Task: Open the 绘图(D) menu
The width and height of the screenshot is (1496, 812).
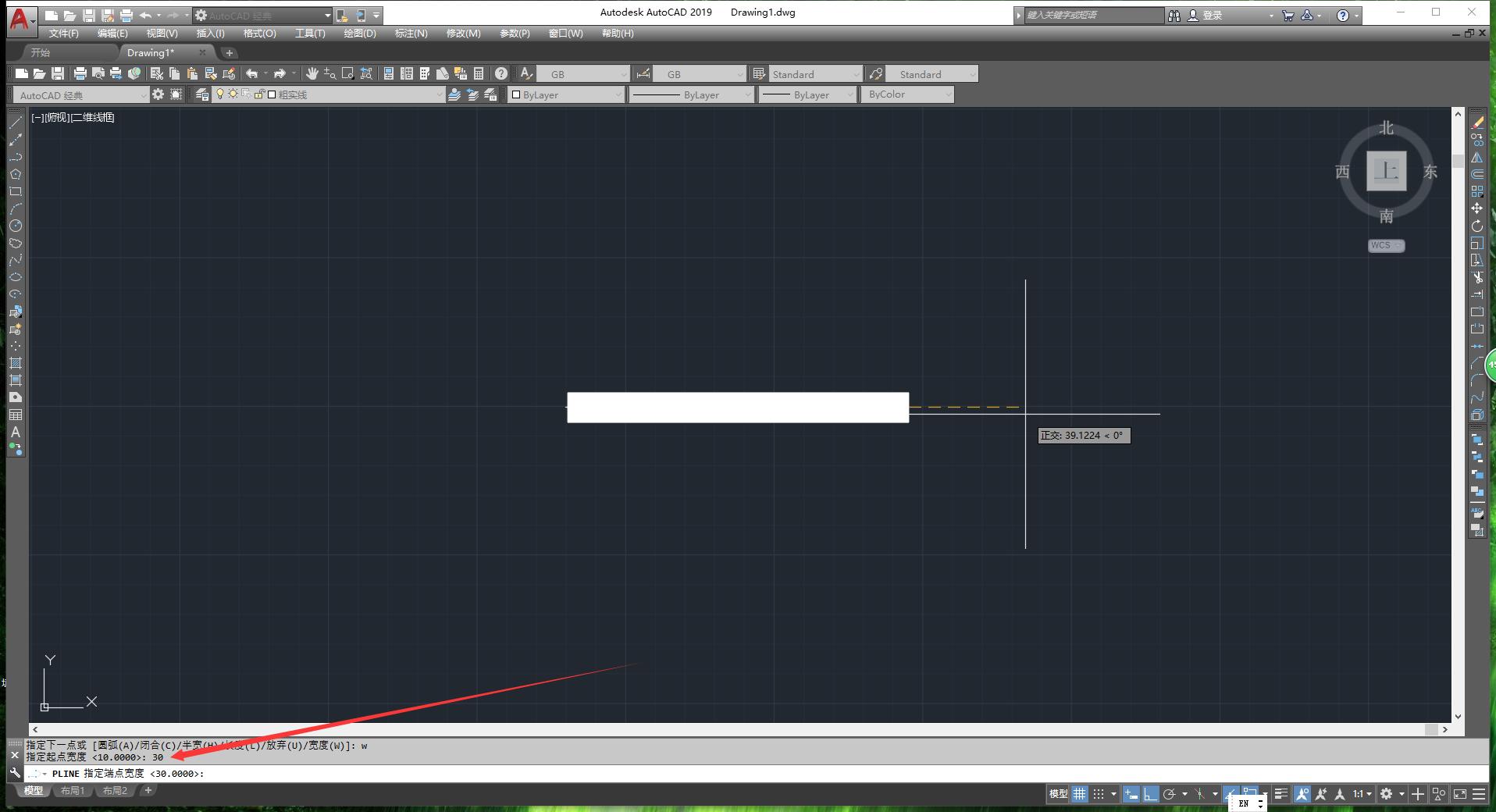Action: pos(359,34)
